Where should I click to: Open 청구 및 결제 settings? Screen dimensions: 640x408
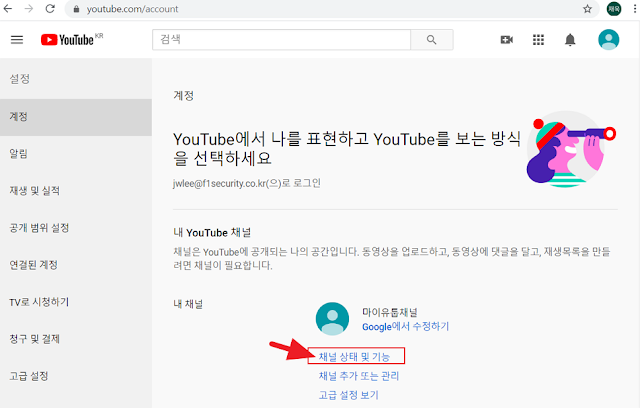pyautogui.click(x=76, y=339)
